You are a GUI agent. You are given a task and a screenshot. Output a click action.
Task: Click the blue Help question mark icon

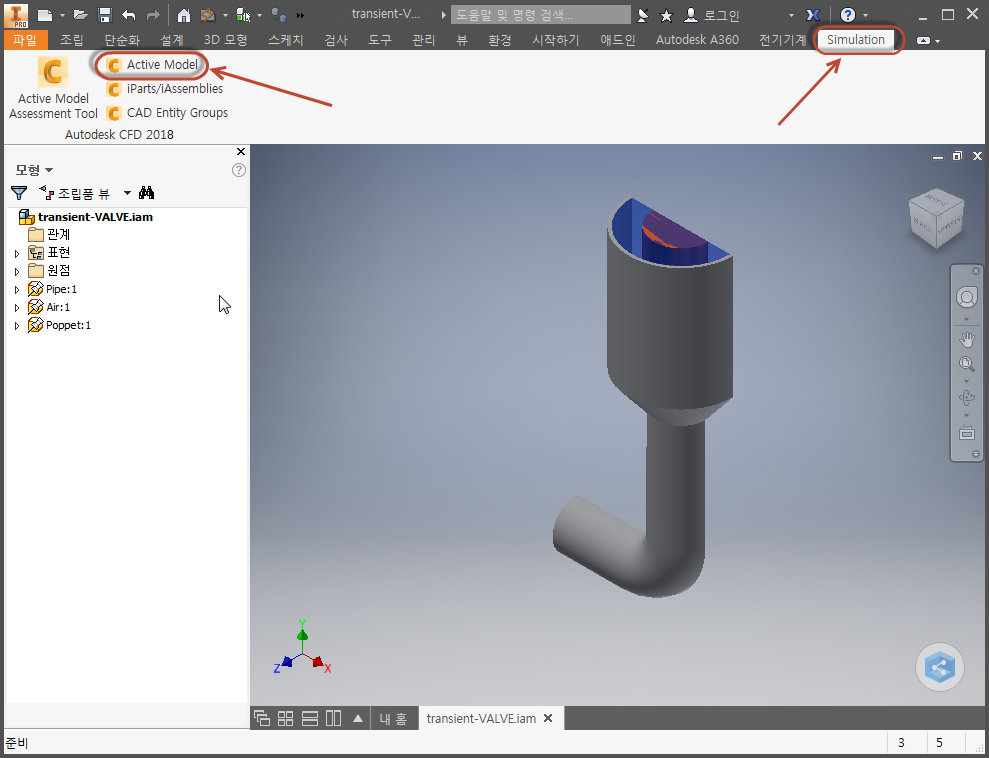pos(848,15)
